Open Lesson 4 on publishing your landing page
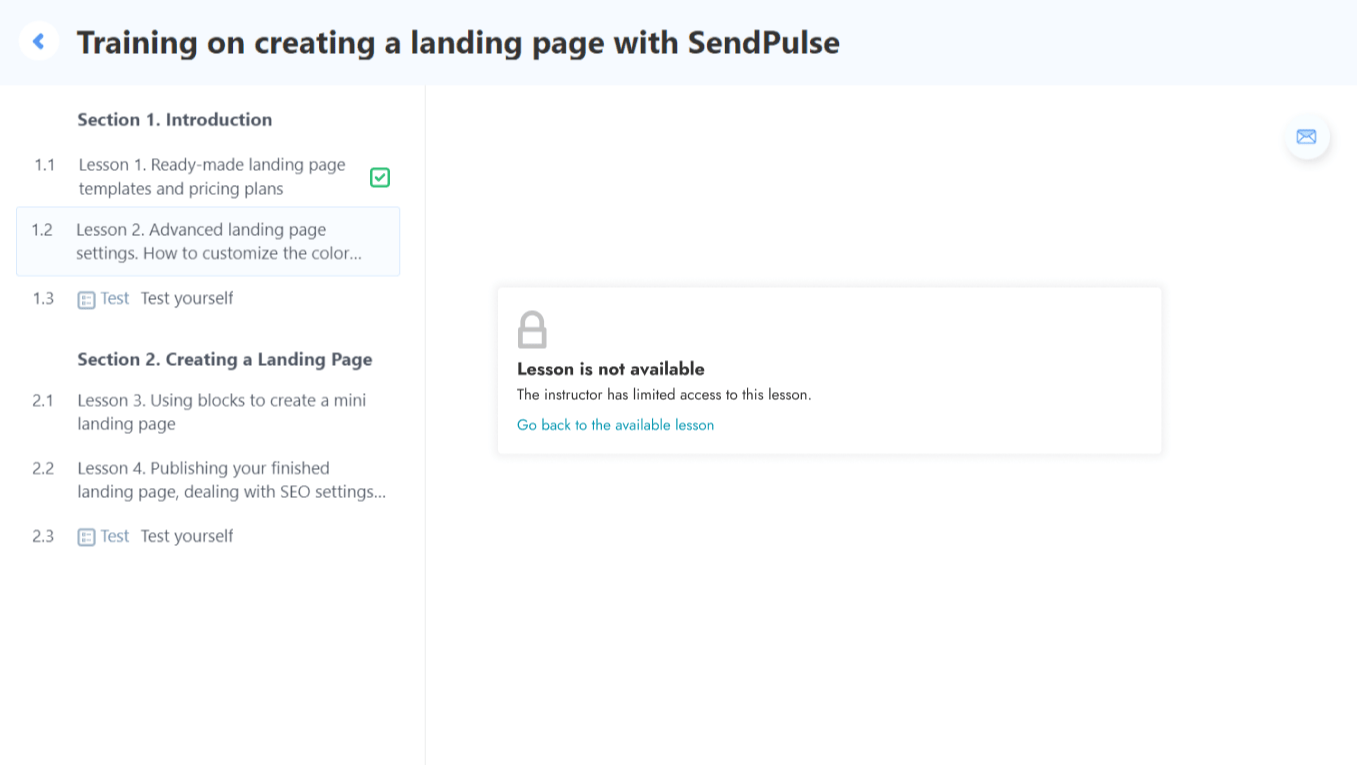 [231, 480]
